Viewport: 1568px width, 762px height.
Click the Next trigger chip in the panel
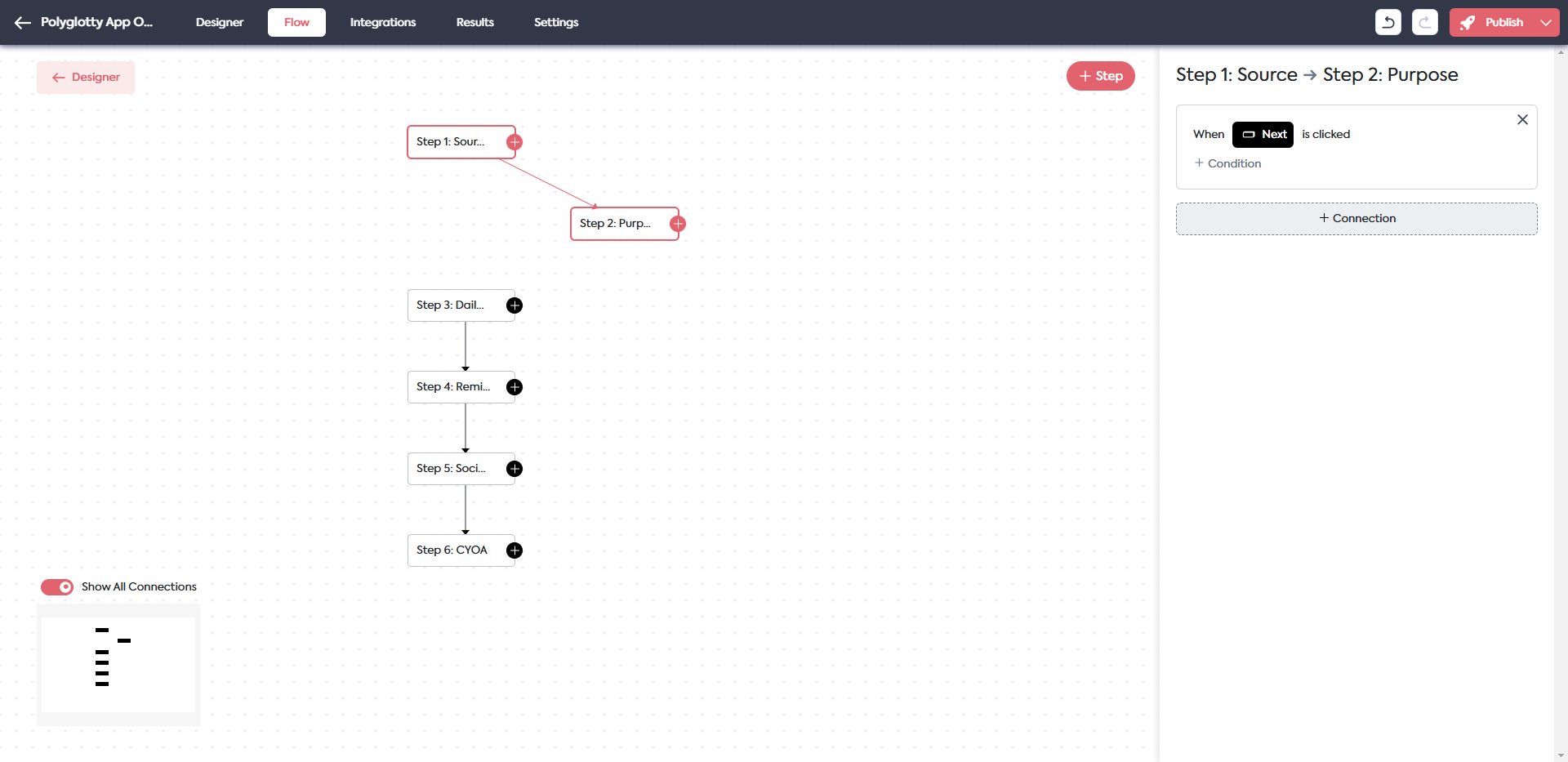click(1262, 134)
